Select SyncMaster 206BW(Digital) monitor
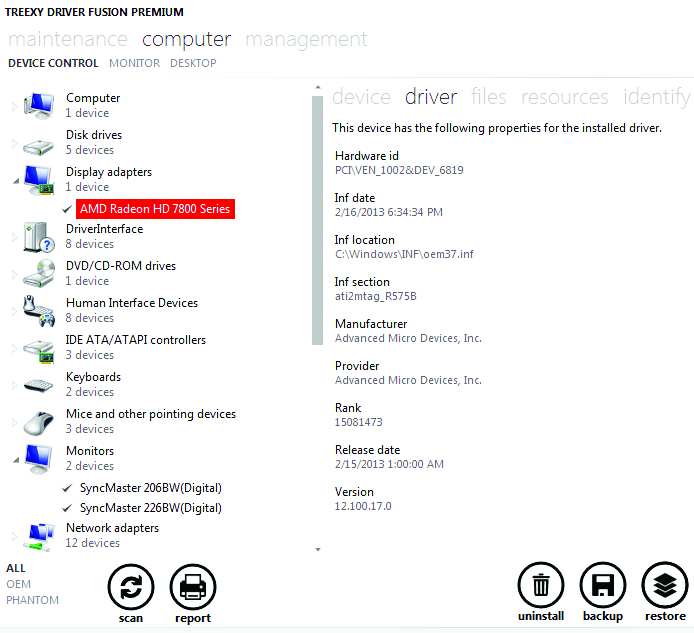The height and width of the screenshot is (633, 694). click(x=150, y=488)
